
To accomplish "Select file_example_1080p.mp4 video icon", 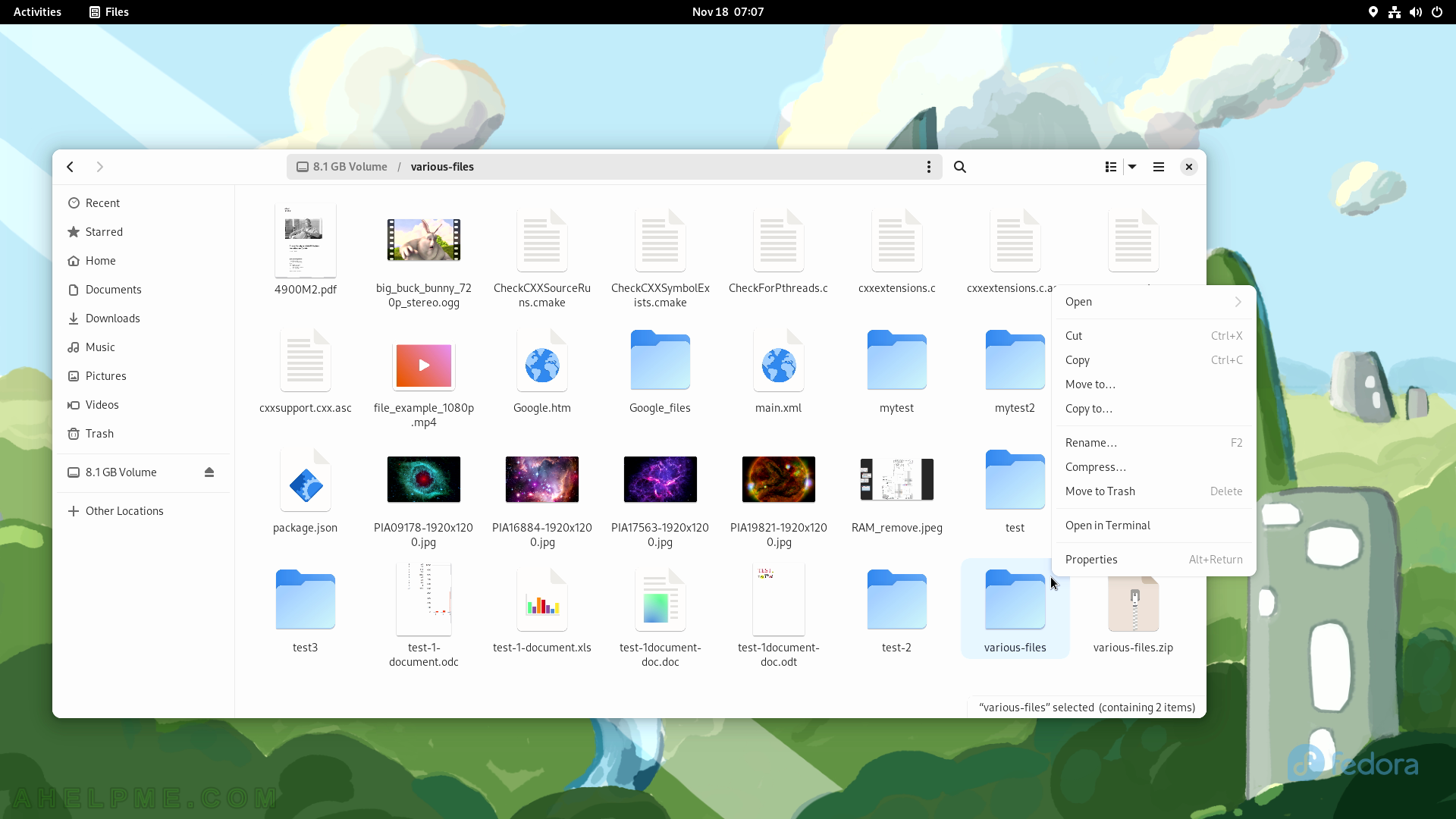I will pos(424,366).
